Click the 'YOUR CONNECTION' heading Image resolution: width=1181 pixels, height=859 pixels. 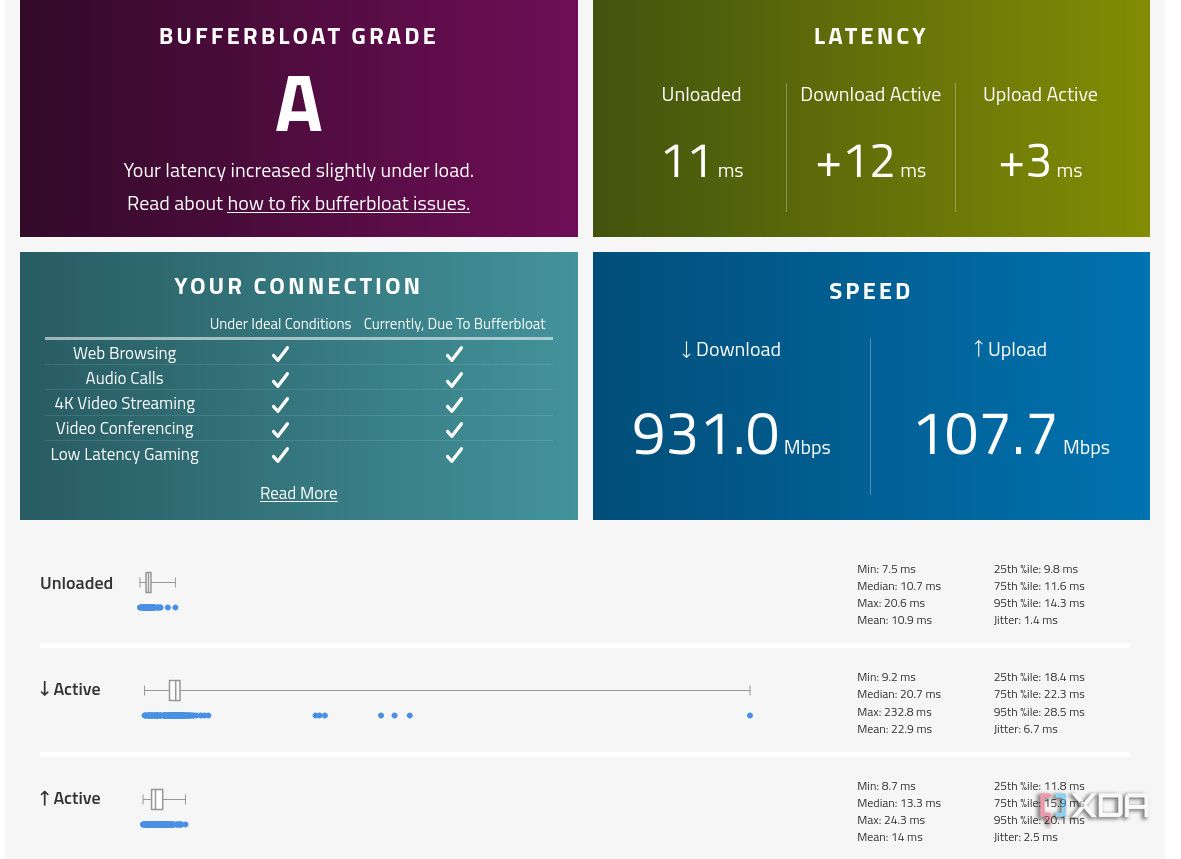pos(298,286)
